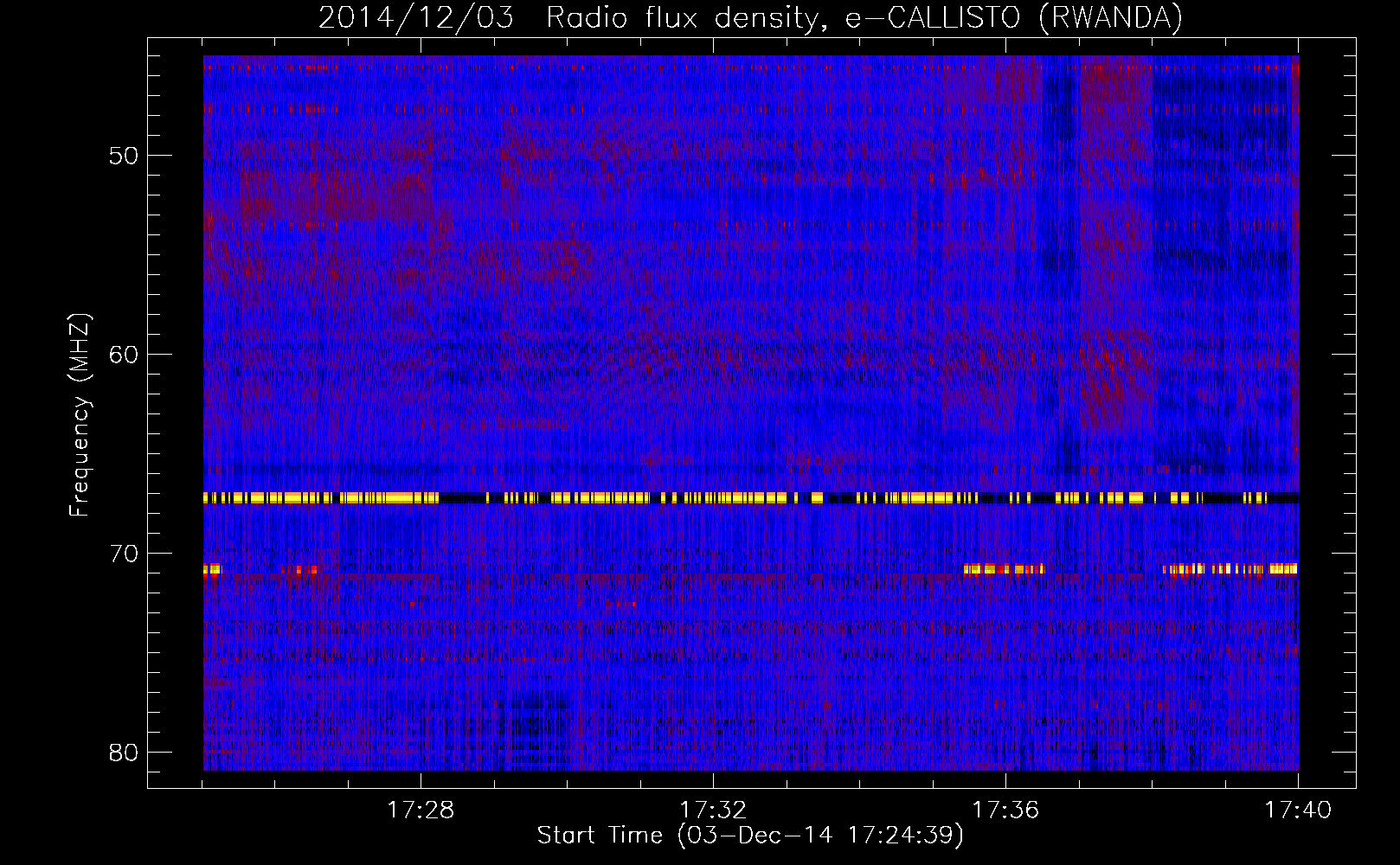Click the 17:36 time tick label
Screen dimensions: 1400x865
point(1005,811)
